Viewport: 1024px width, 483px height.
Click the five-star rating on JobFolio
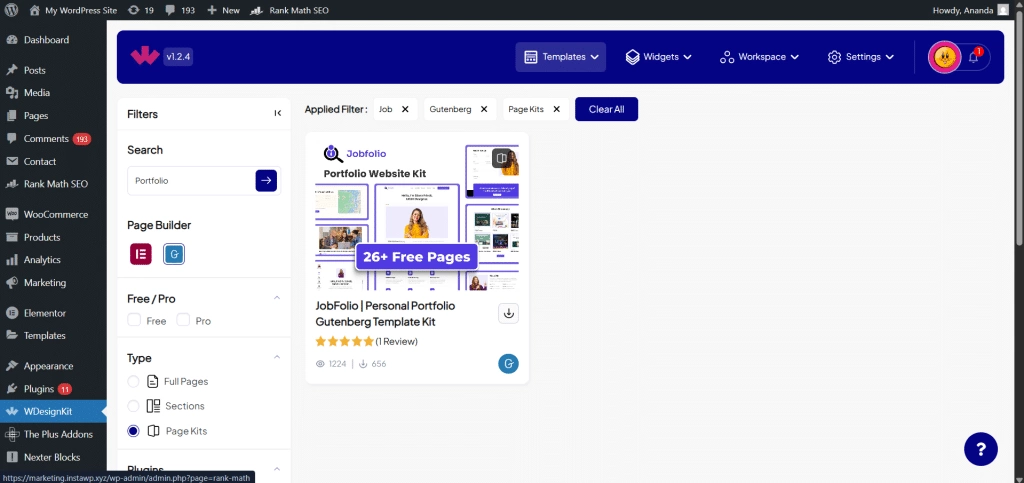(344, 341)
